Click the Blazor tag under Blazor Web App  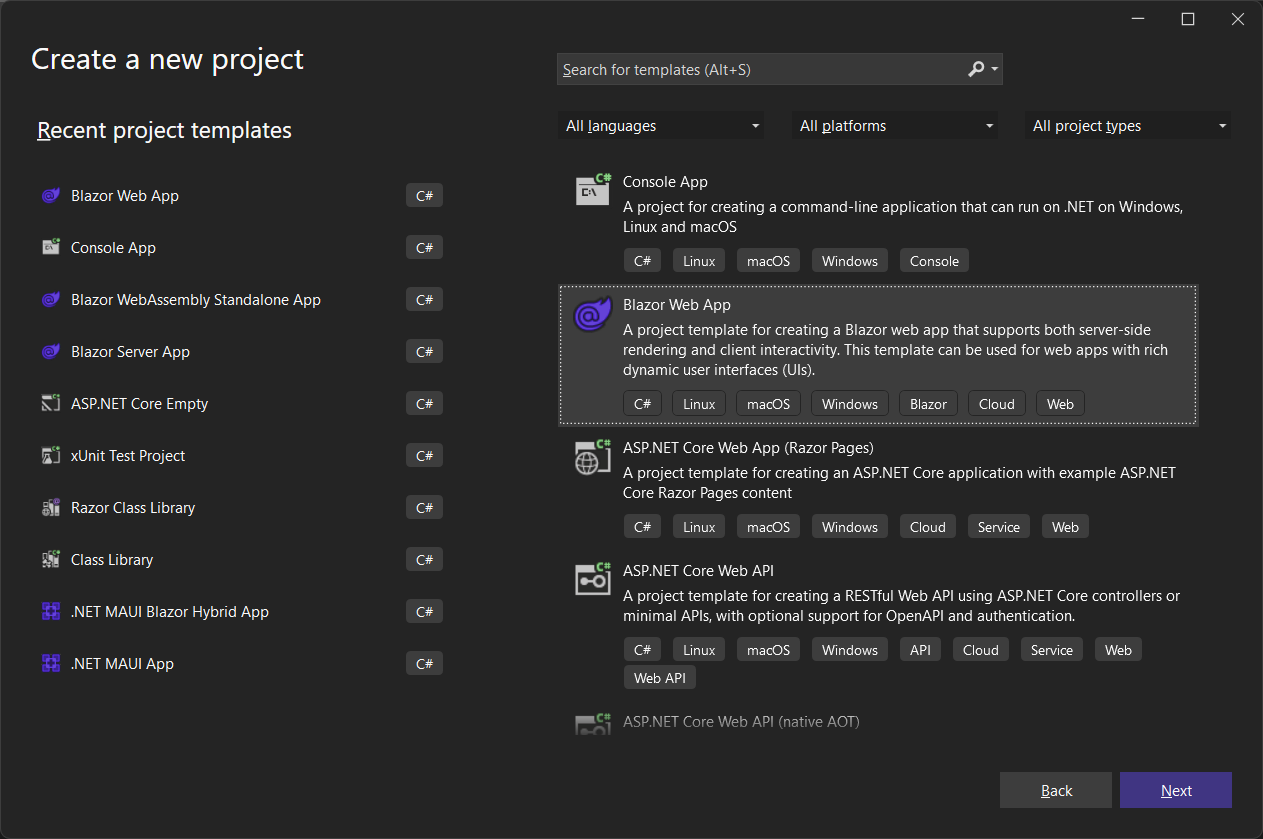tap(928, 404)
